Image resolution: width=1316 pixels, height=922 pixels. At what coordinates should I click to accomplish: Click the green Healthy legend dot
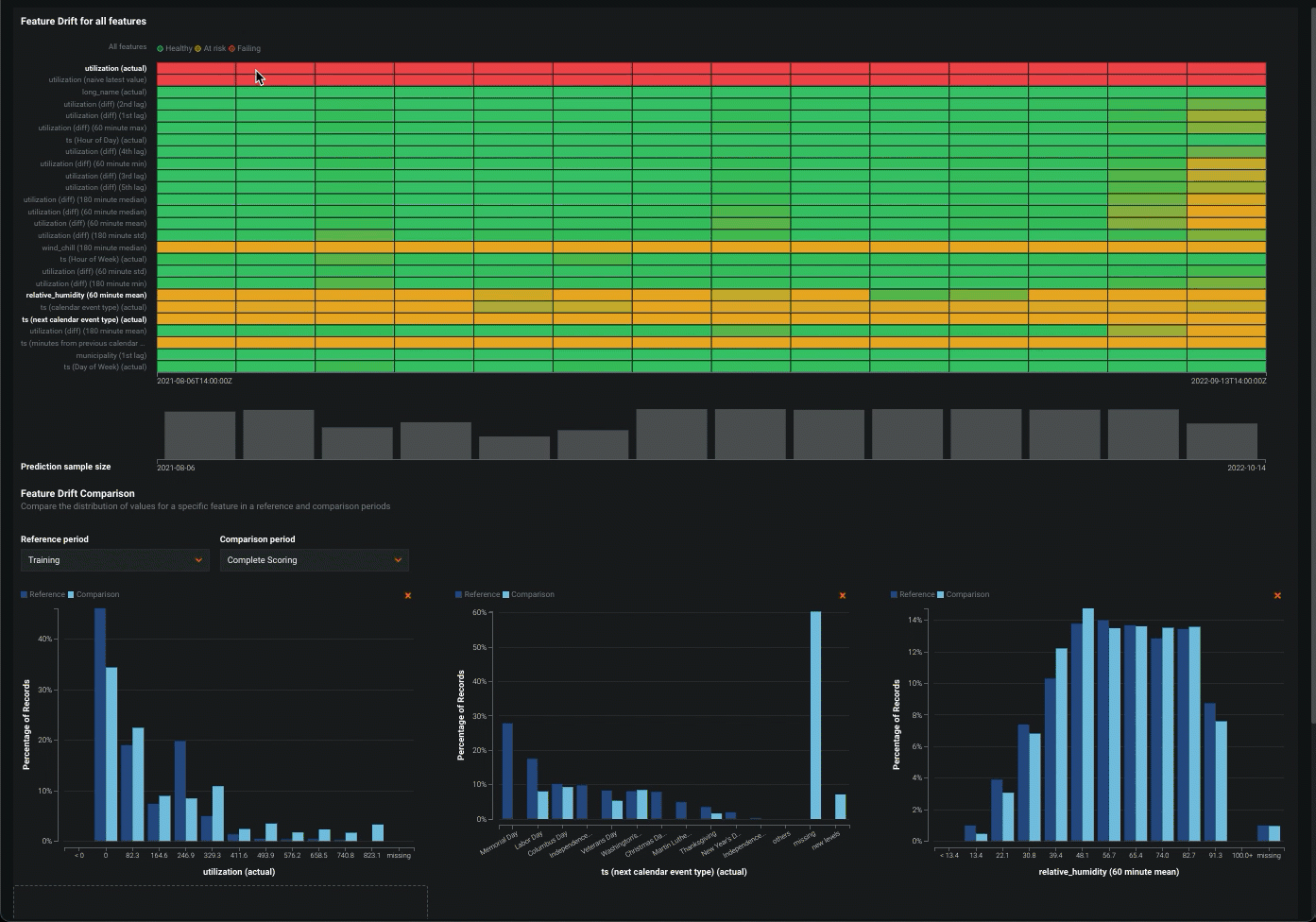pos(161,48)
